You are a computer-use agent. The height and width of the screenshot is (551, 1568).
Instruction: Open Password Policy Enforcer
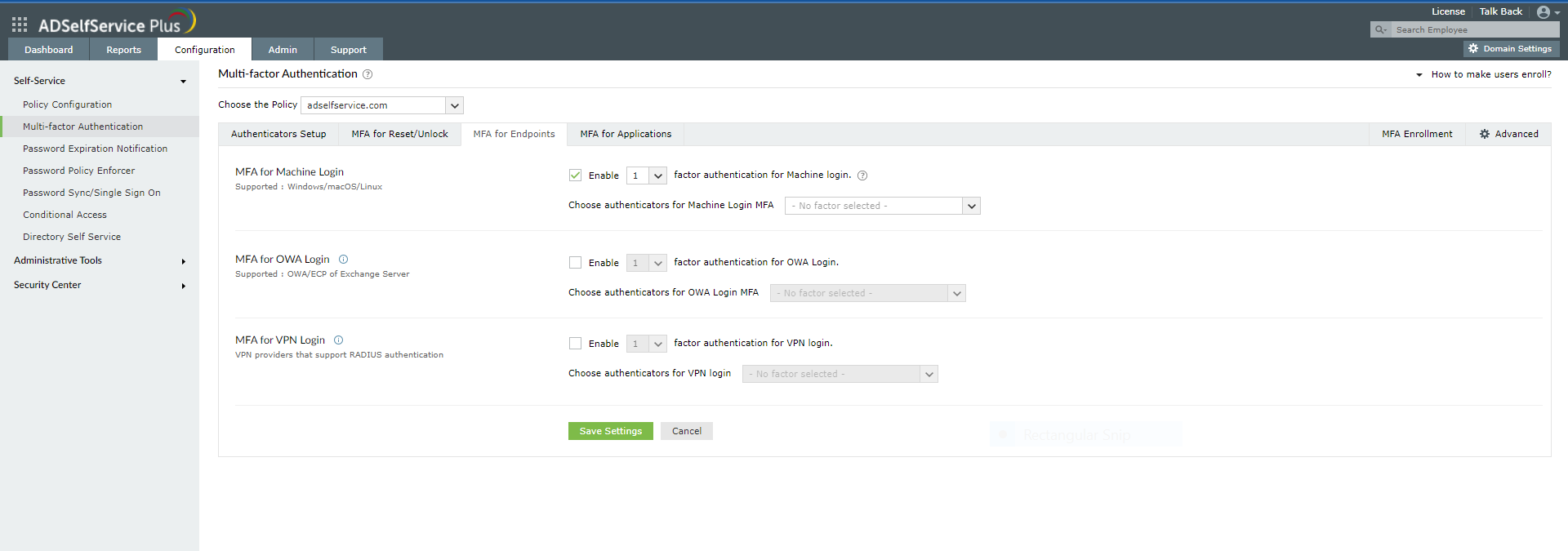pos(79,171)
